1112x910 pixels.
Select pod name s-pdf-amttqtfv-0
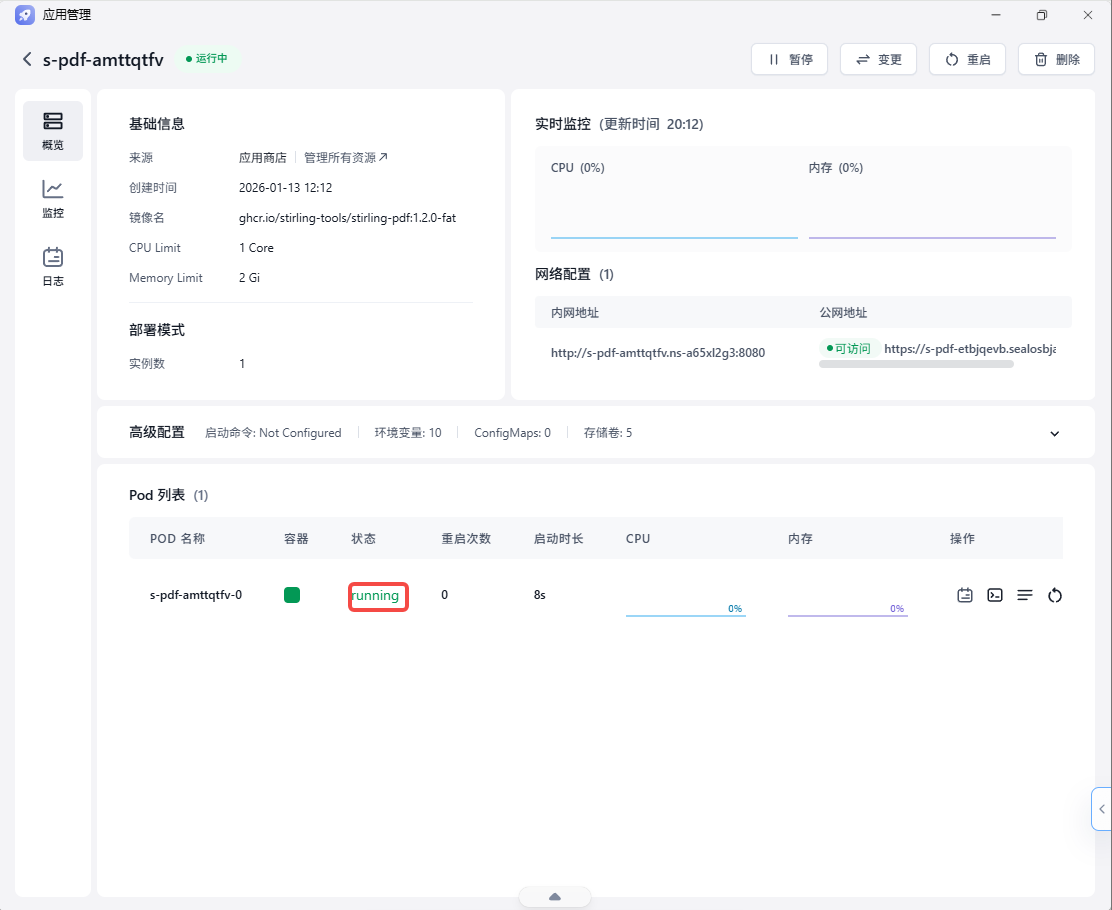pos(196,595)
